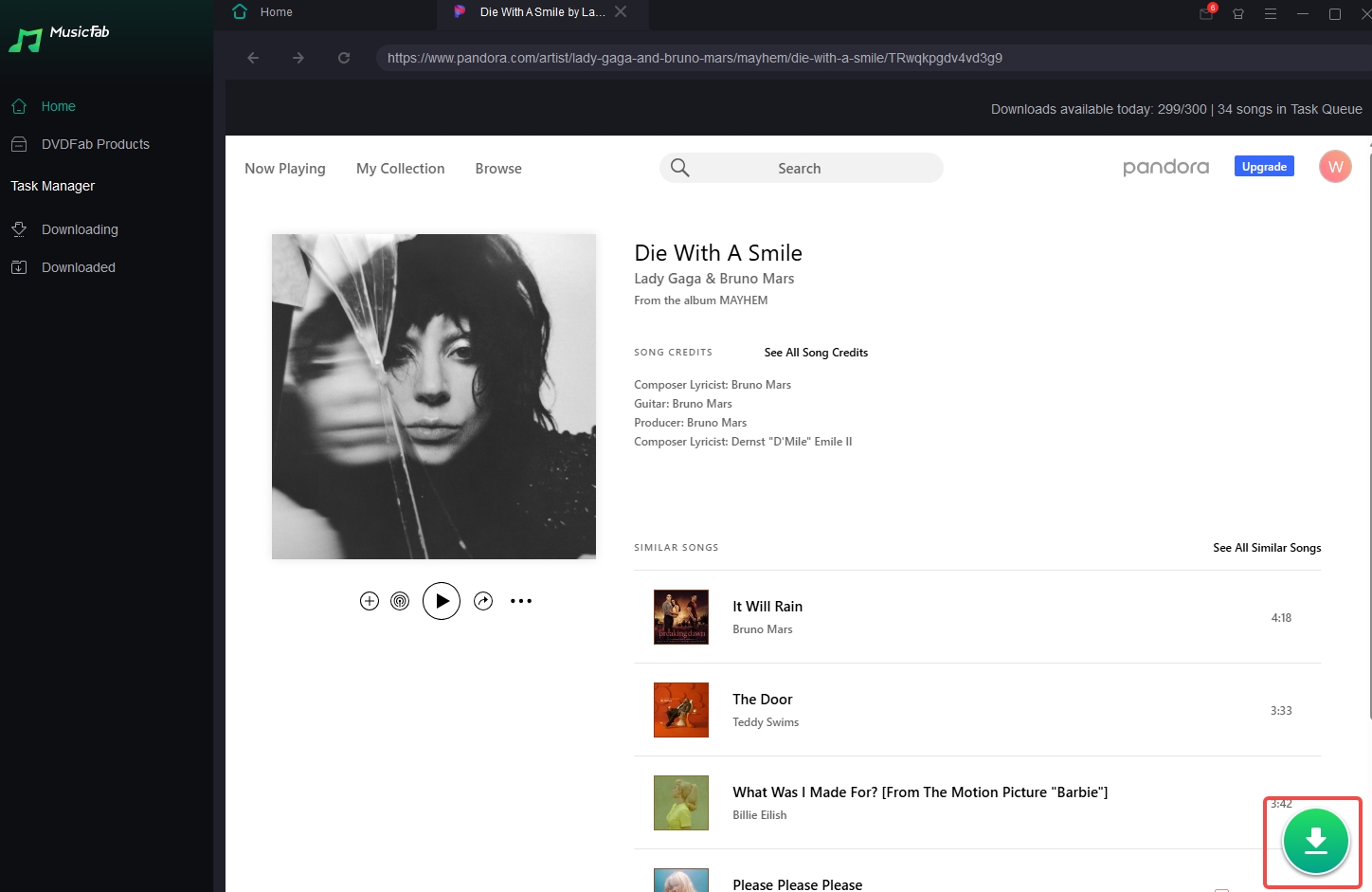The width and height of the screenshot is (1372, 892).
Task: Click inside the Pandora search field
Action: coord(801,168)
